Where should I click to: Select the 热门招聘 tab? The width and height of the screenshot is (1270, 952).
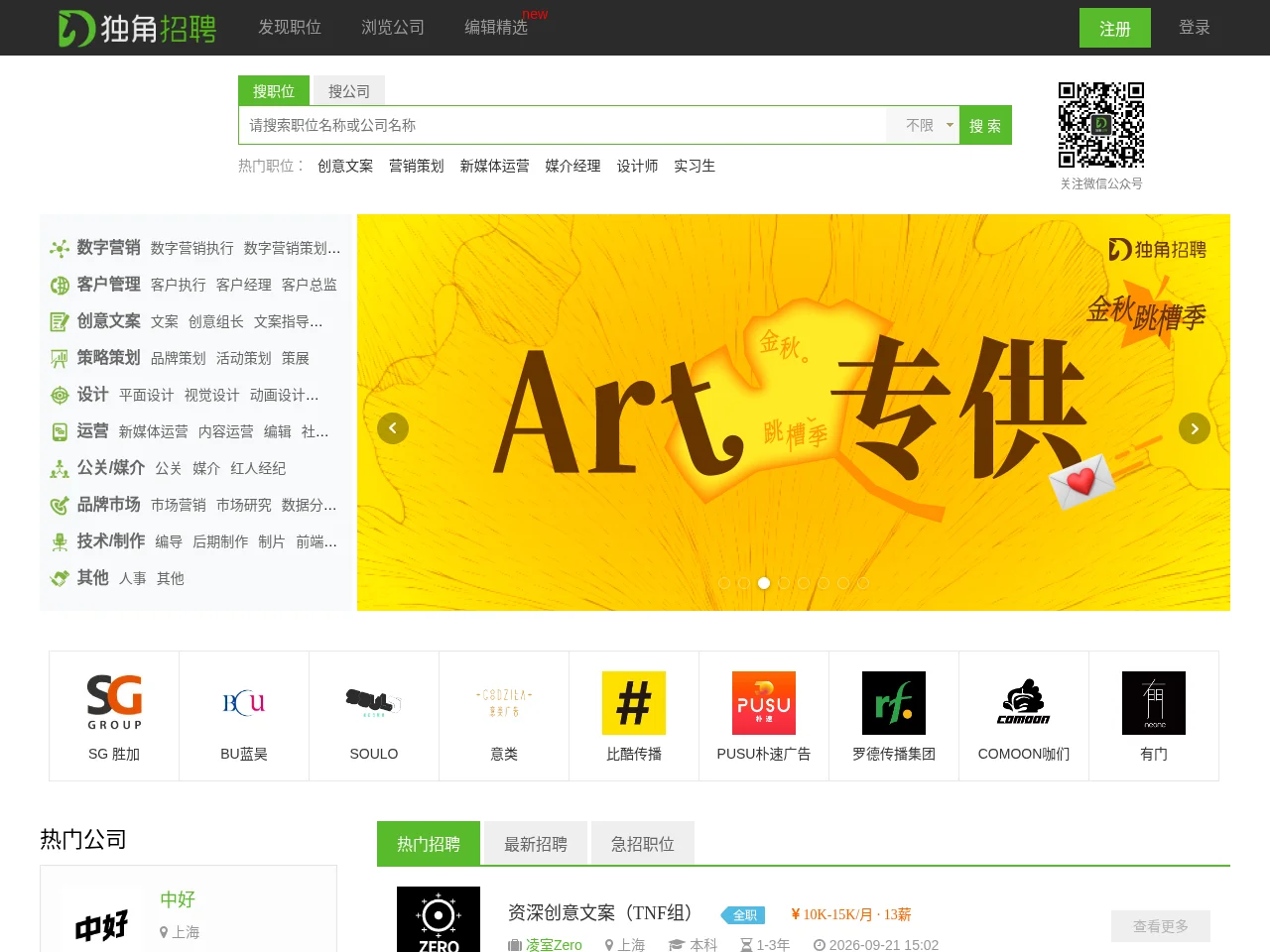click(x=429, y=844)
